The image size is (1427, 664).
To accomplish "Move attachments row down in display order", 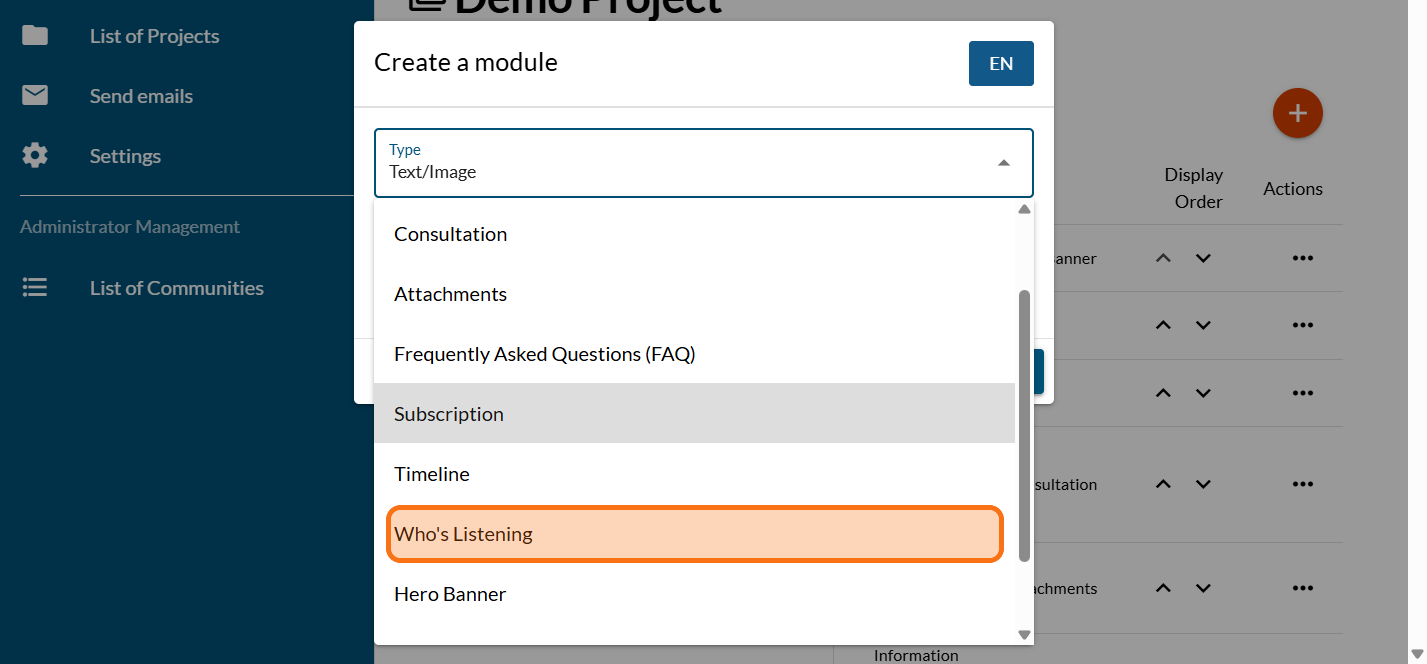I will (1203, 588).
